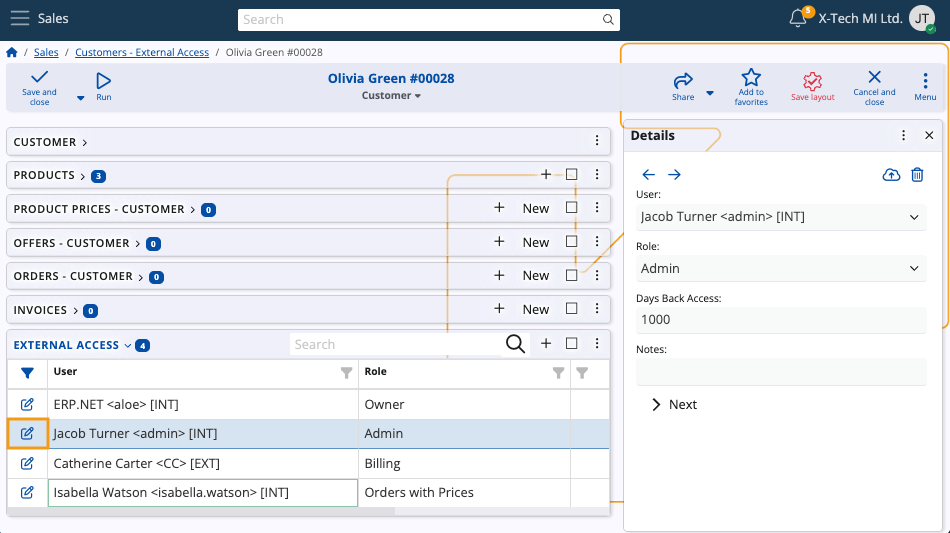Click the Run play icon
Image resolution: width=950 pixels, height=533 pixels.
pos(104,81)
